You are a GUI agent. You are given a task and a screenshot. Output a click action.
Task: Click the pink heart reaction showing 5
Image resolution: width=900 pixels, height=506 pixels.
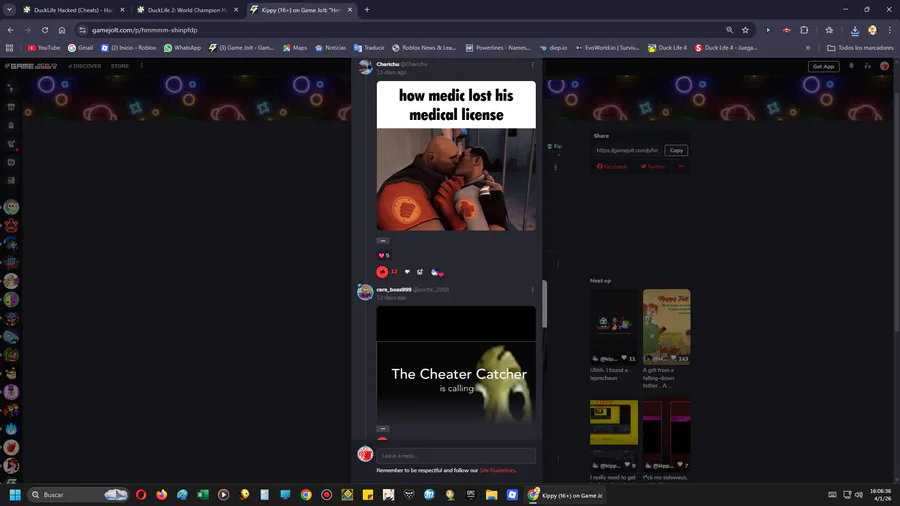[383, 255]
